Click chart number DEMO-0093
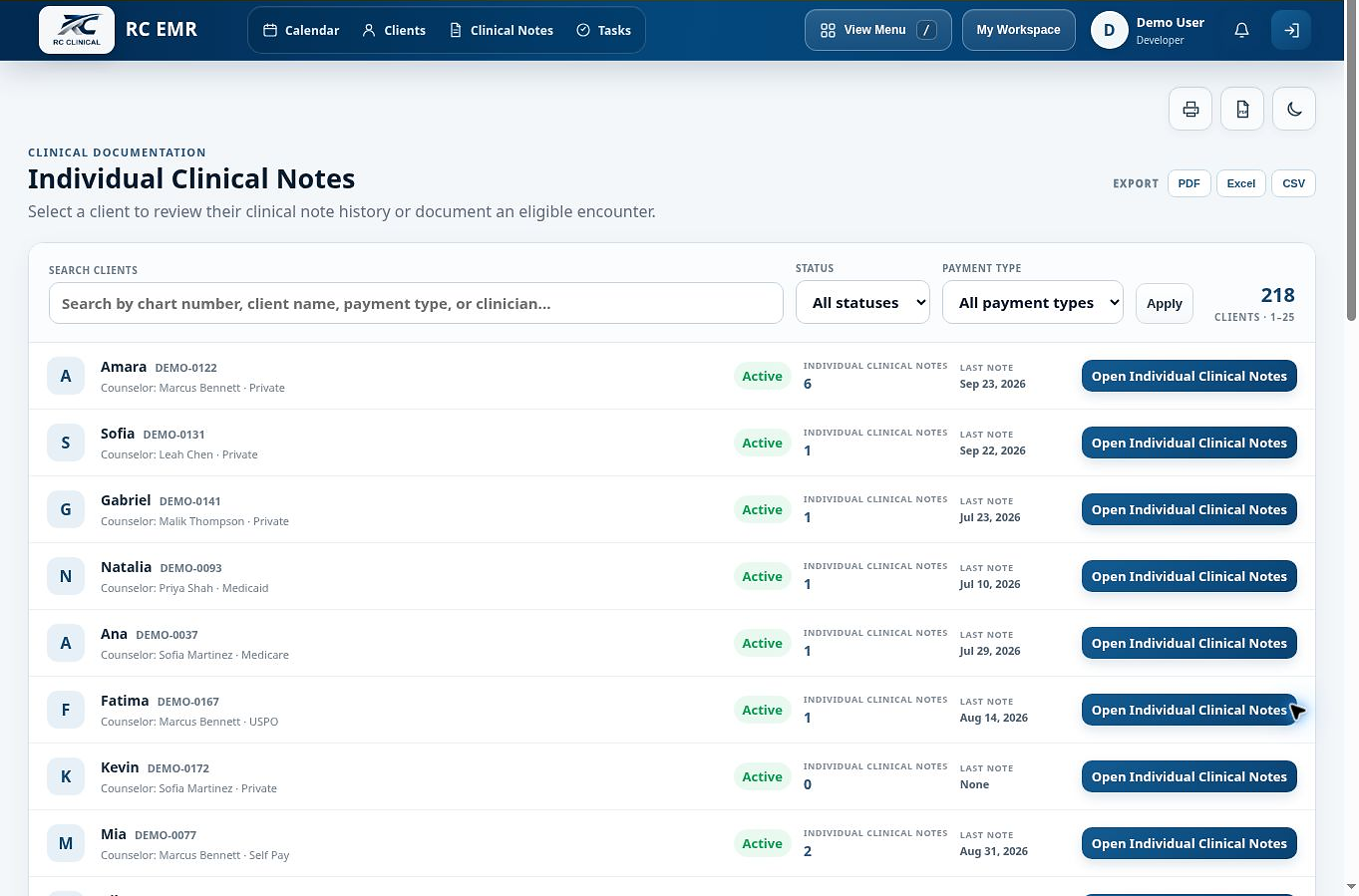This screenshot has width=1359, height=896. pyautogui.click(x=190, y=568)
